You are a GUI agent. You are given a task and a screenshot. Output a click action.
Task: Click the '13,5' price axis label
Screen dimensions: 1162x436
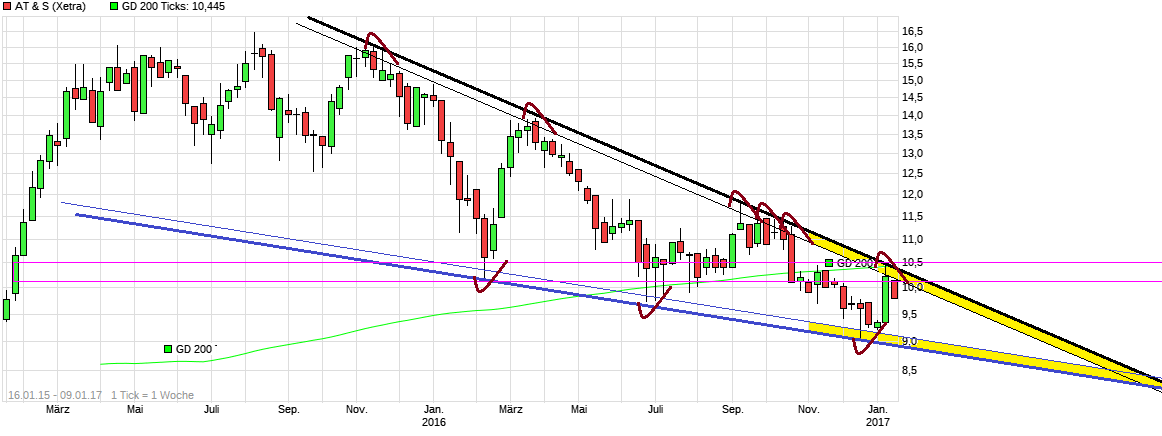(912, 134)
